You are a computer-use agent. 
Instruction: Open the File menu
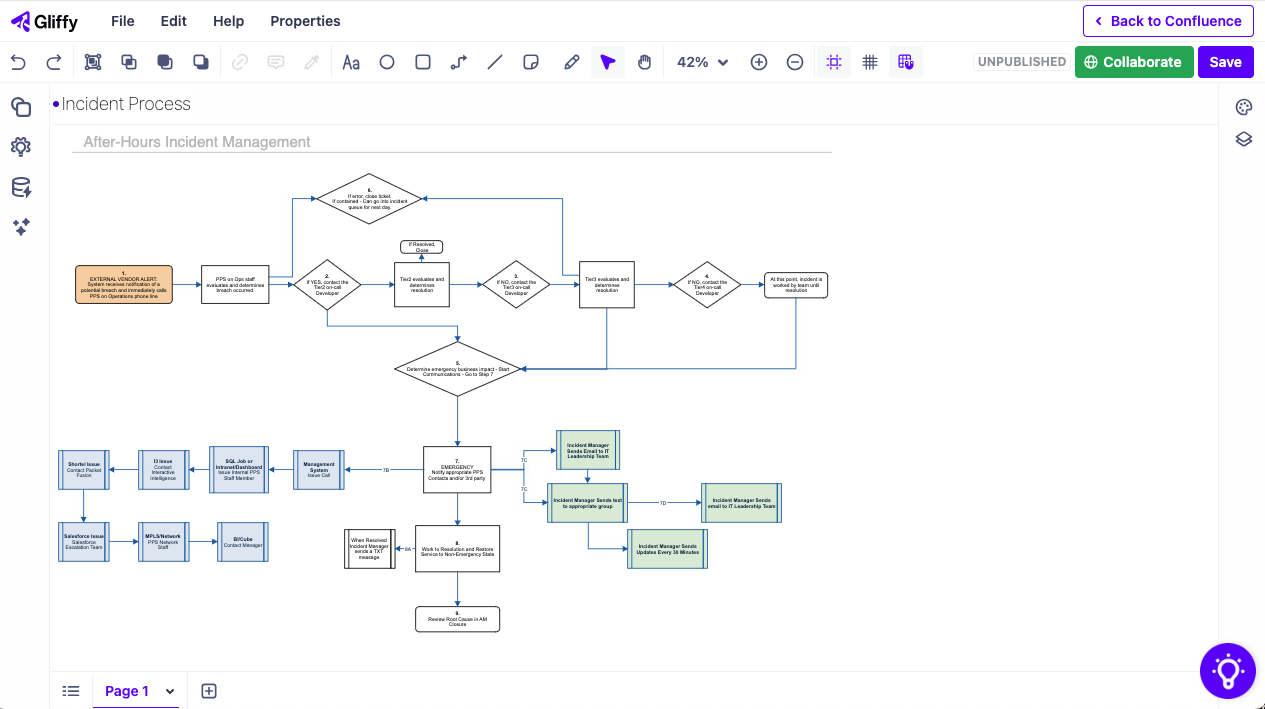tap(123, 21)
